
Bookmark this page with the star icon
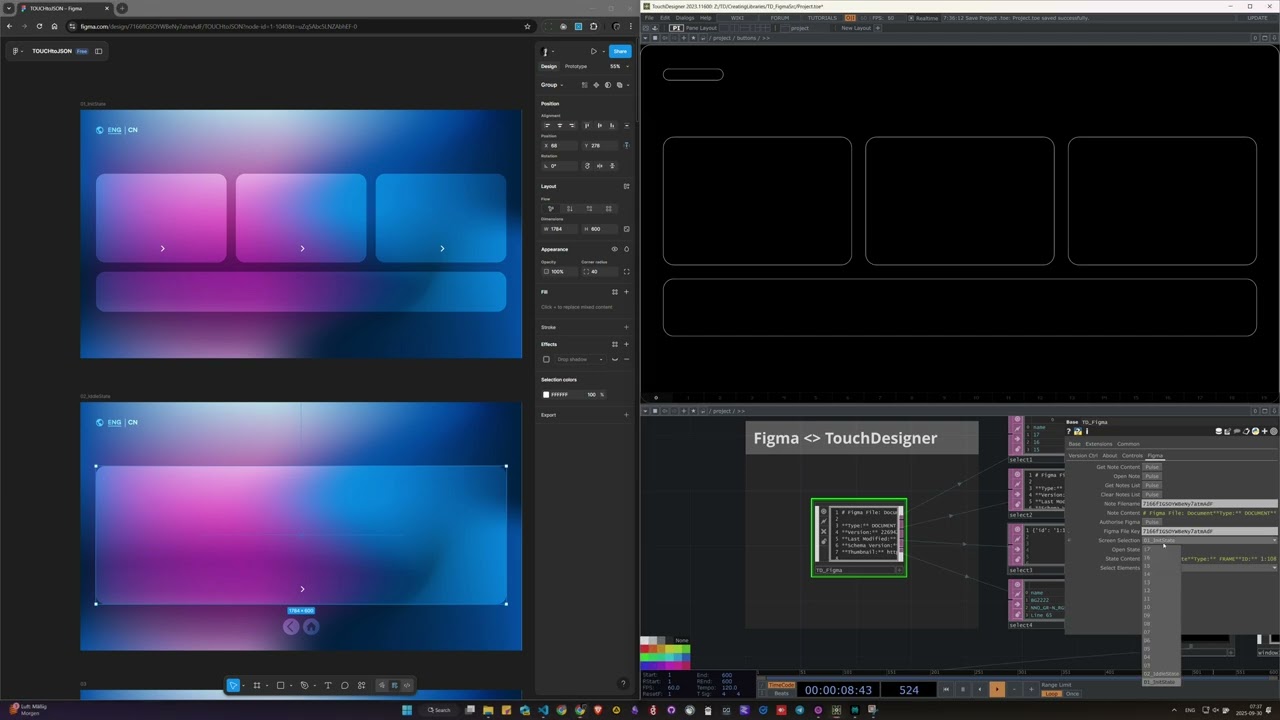(x=527, y=26)
